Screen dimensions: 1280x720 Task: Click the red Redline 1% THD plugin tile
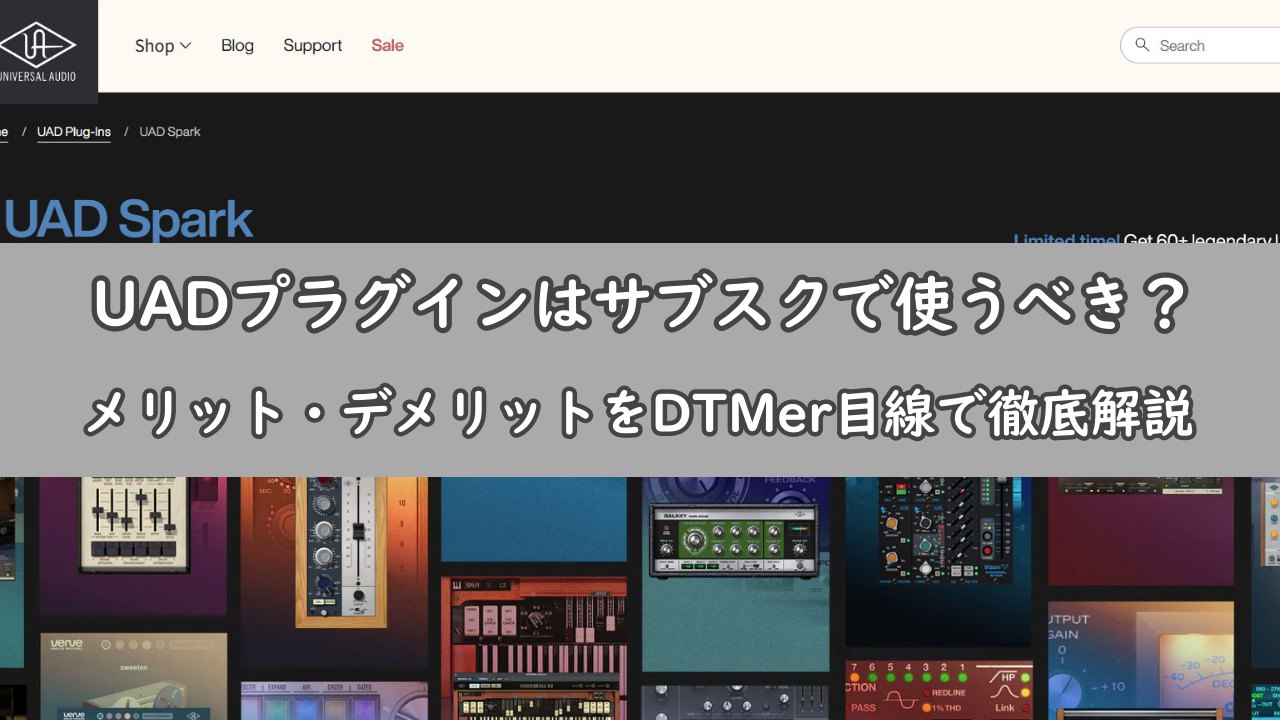[938, 688]
